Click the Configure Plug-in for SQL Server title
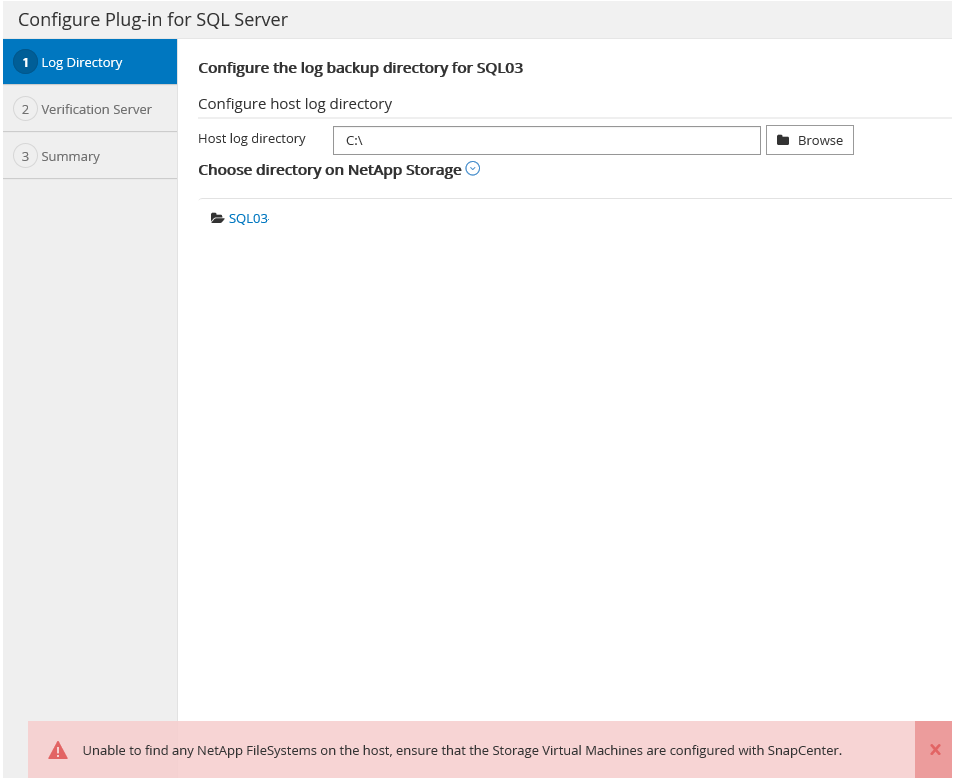The width and height of the screenshot is (954, 780). (x=153, y=19)
